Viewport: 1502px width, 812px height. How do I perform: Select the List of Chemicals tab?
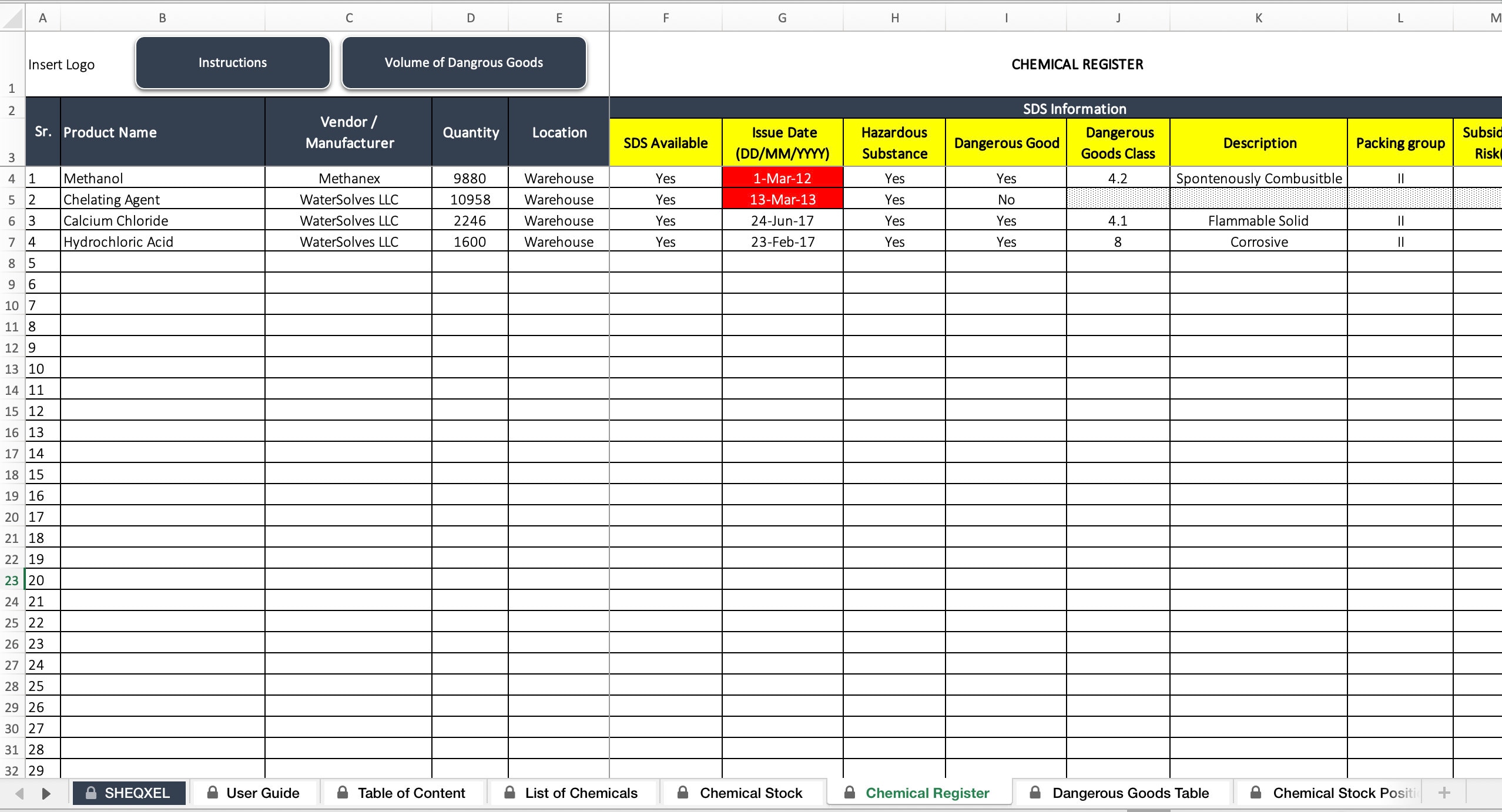[581, 793]
